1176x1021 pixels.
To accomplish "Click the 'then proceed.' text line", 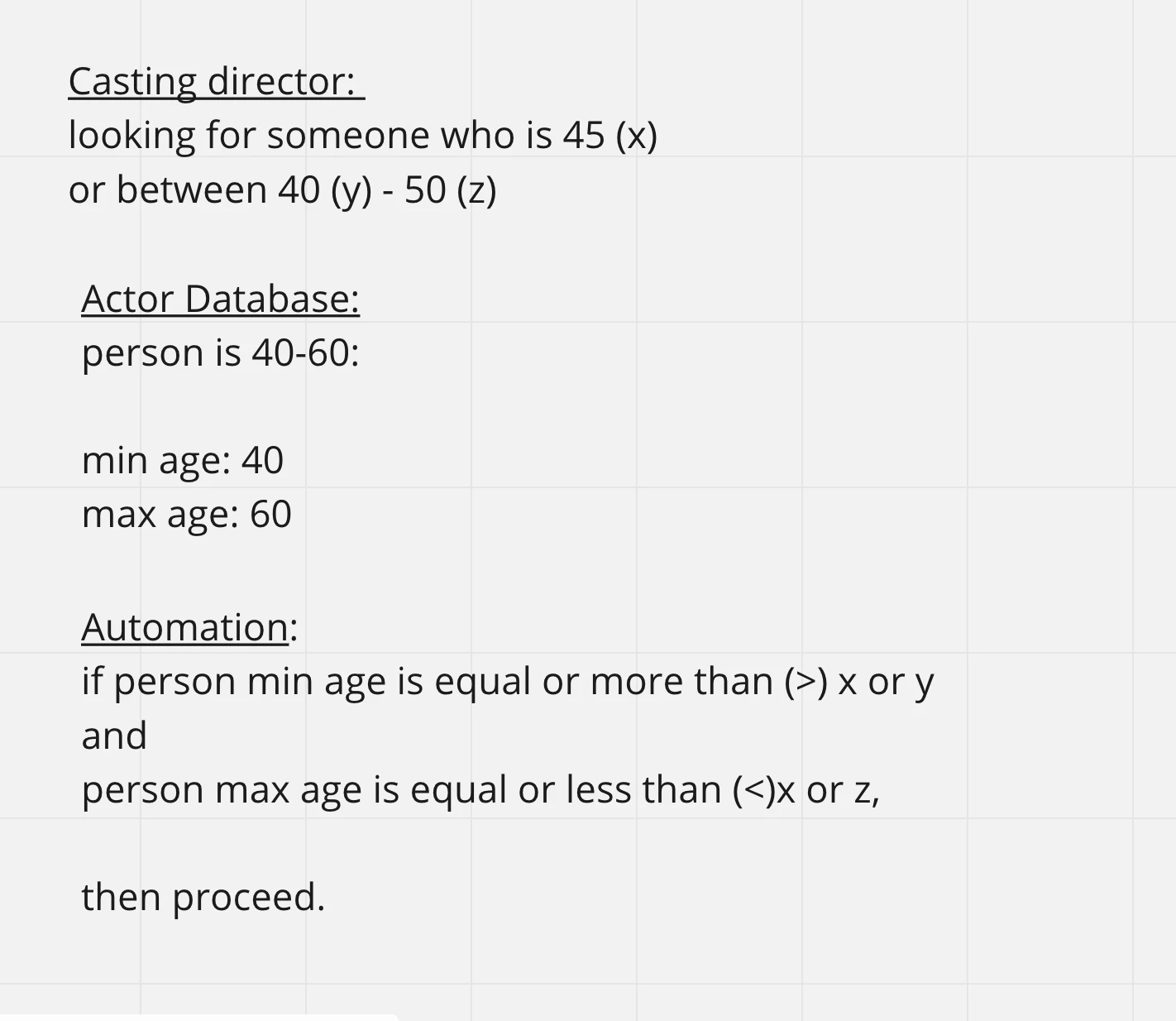I will point(203,898).
